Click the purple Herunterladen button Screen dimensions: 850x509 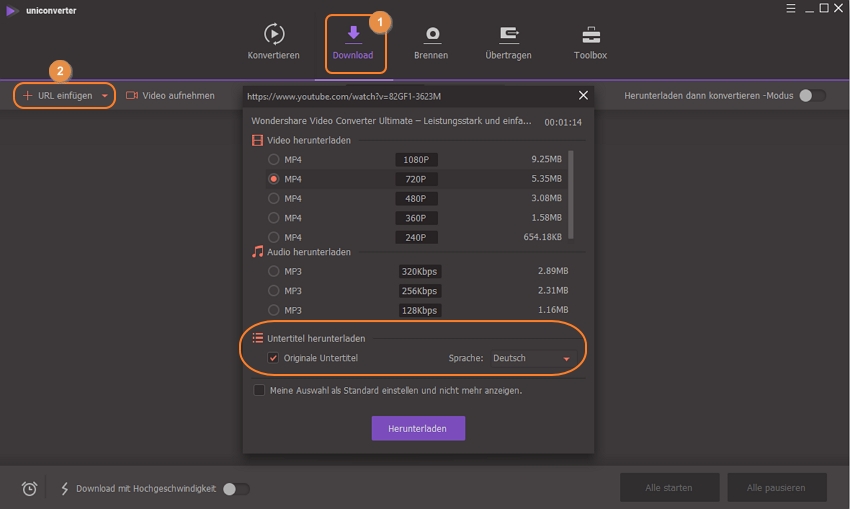tap(418, 428)
